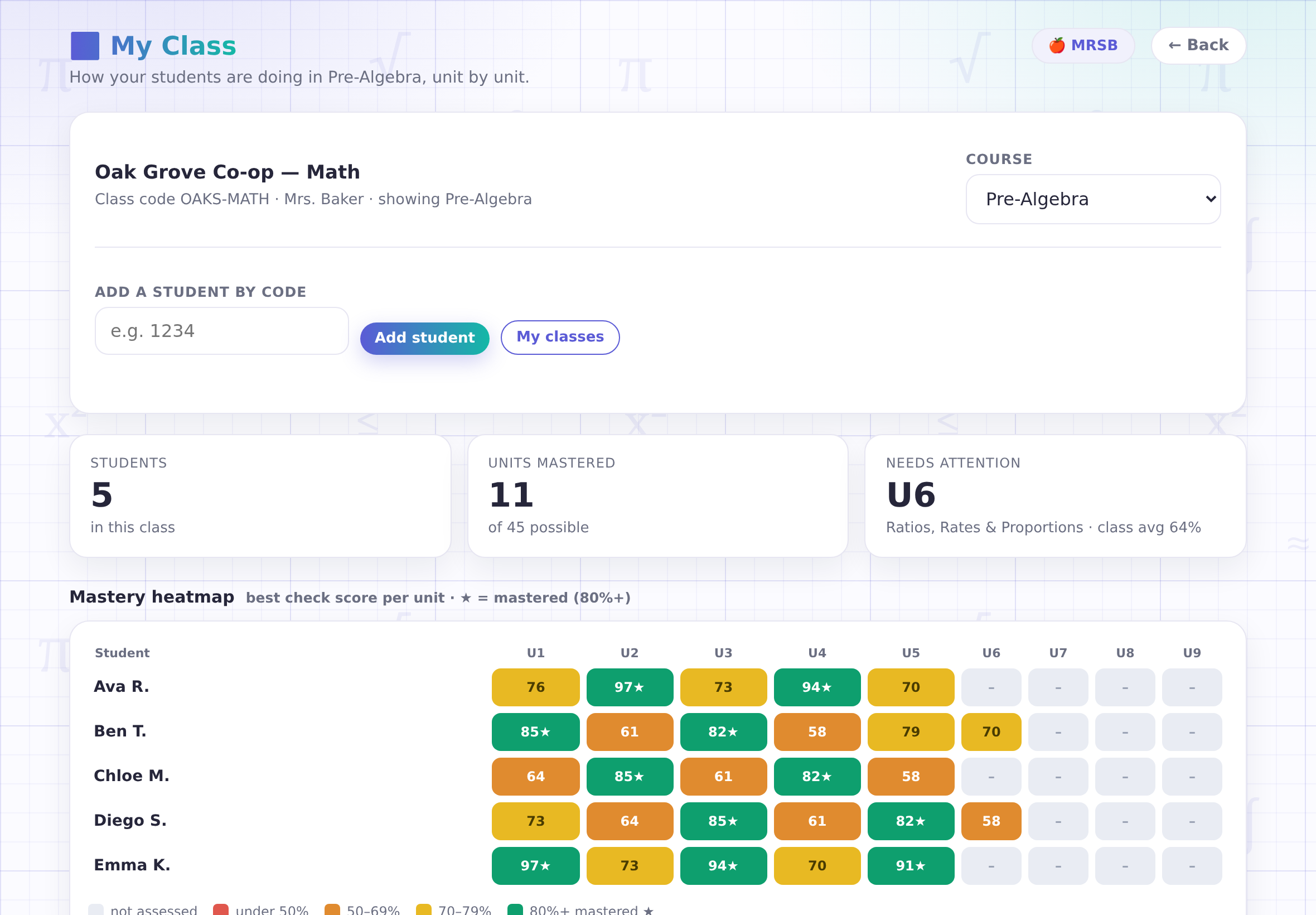Click Ben T.'s U6 score 70
The height and width of the screenshot is (915, 1316).
pyautogui.click(x=991, y=732)
